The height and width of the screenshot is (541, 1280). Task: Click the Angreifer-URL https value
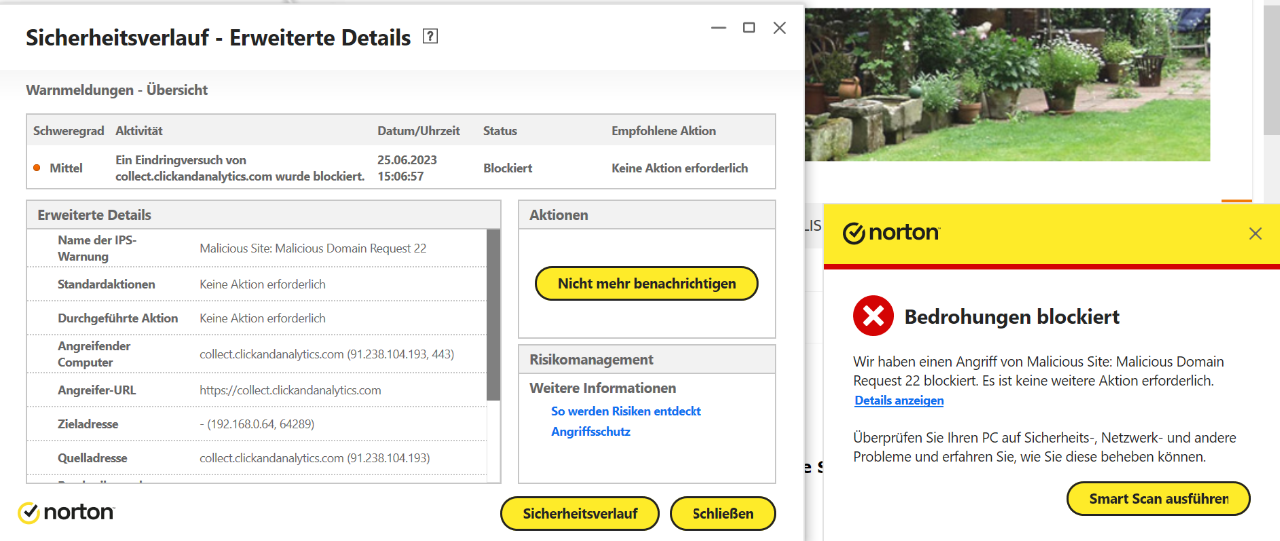pos(290,390)
